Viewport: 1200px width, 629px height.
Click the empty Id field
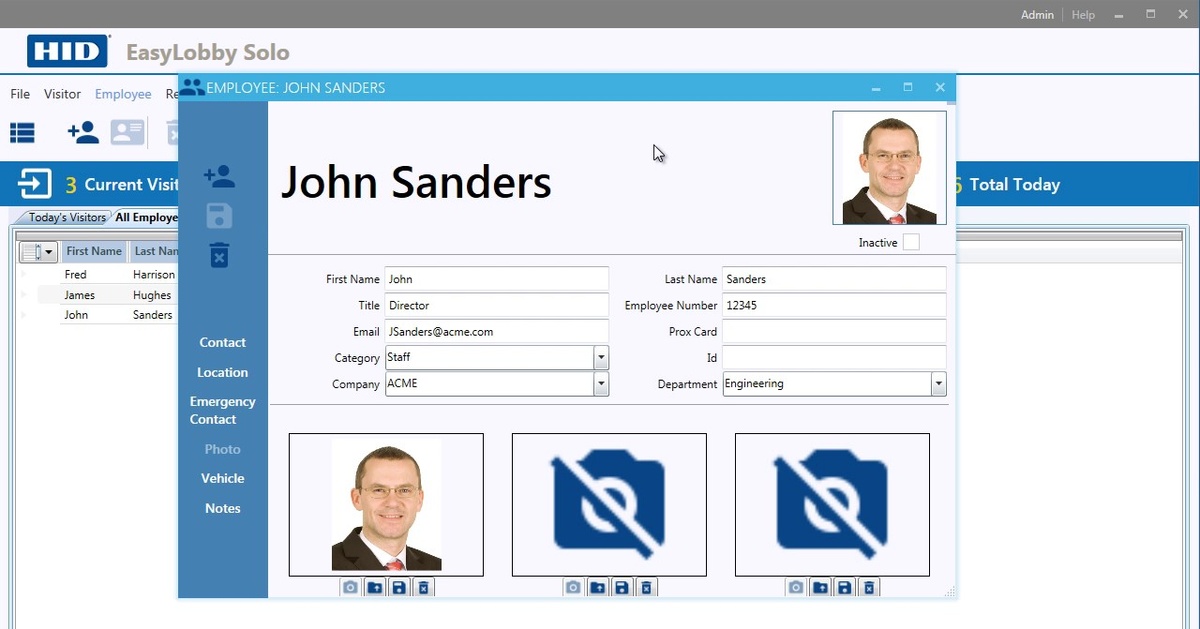834,357
